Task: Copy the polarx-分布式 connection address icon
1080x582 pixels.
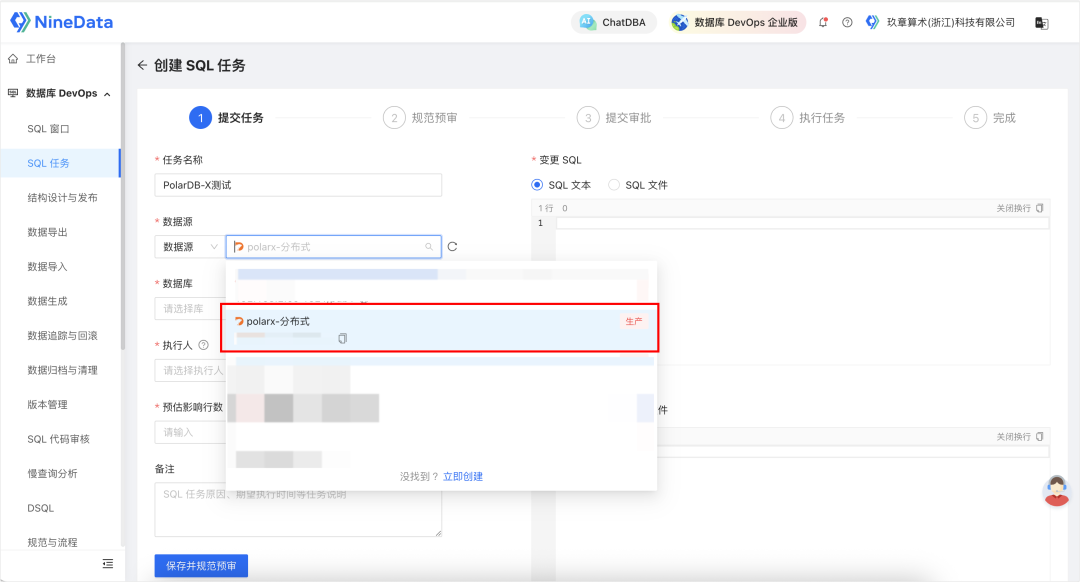Action: pos(342,339)
